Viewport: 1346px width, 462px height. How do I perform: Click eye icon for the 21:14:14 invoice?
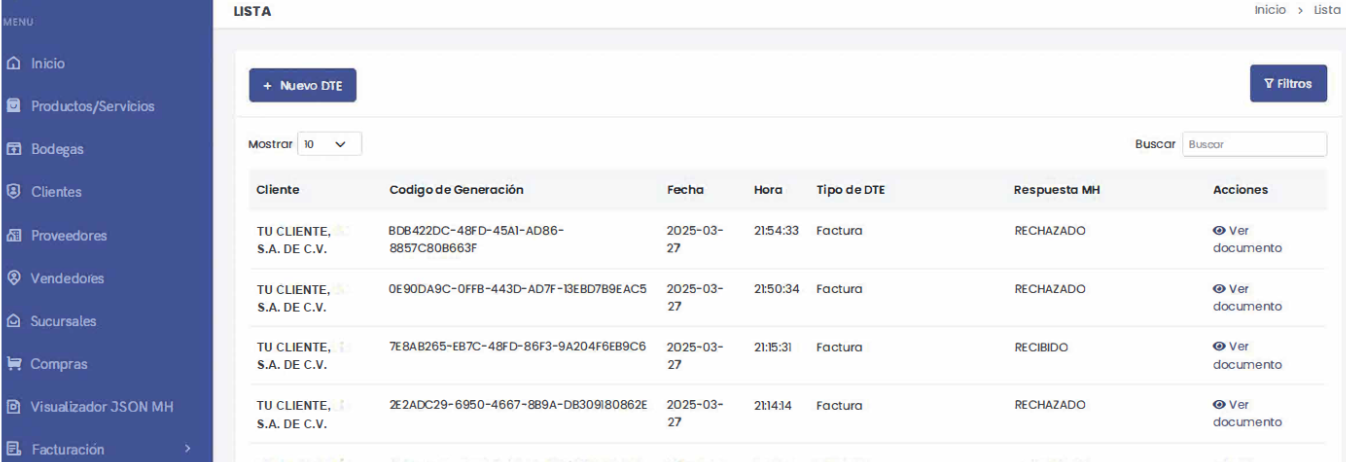tap(1219, 405)
